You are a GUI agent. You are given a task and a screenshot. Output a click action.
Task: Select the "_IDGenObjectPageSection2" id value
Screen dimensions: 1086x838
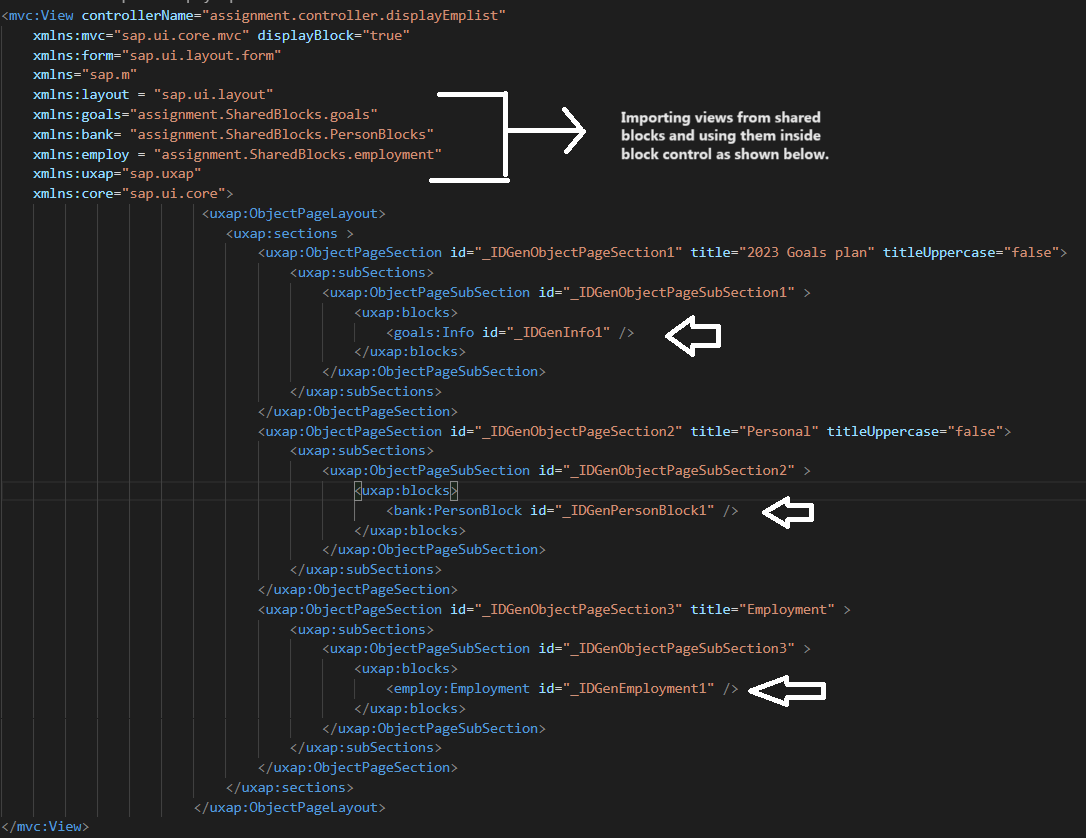pos(578,431)
